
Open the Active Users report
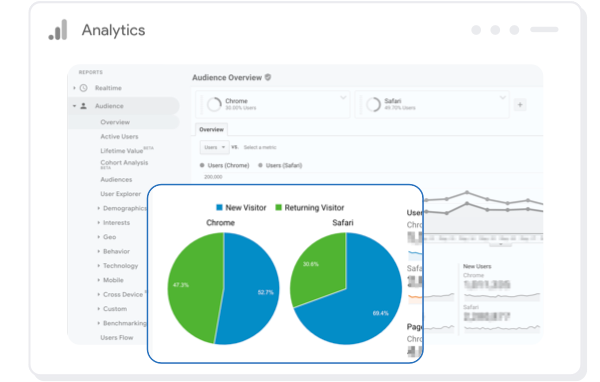tap(119, 137)
